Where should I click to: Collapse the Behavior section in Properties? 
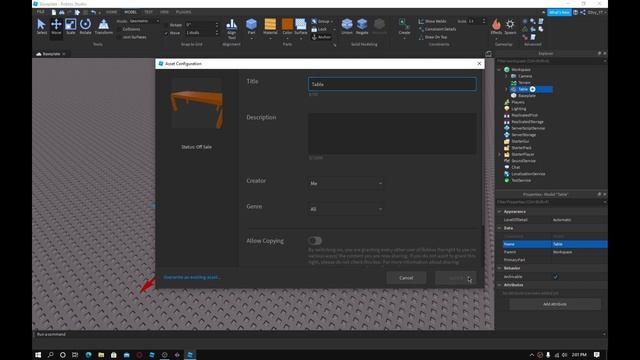pos(499,268)
